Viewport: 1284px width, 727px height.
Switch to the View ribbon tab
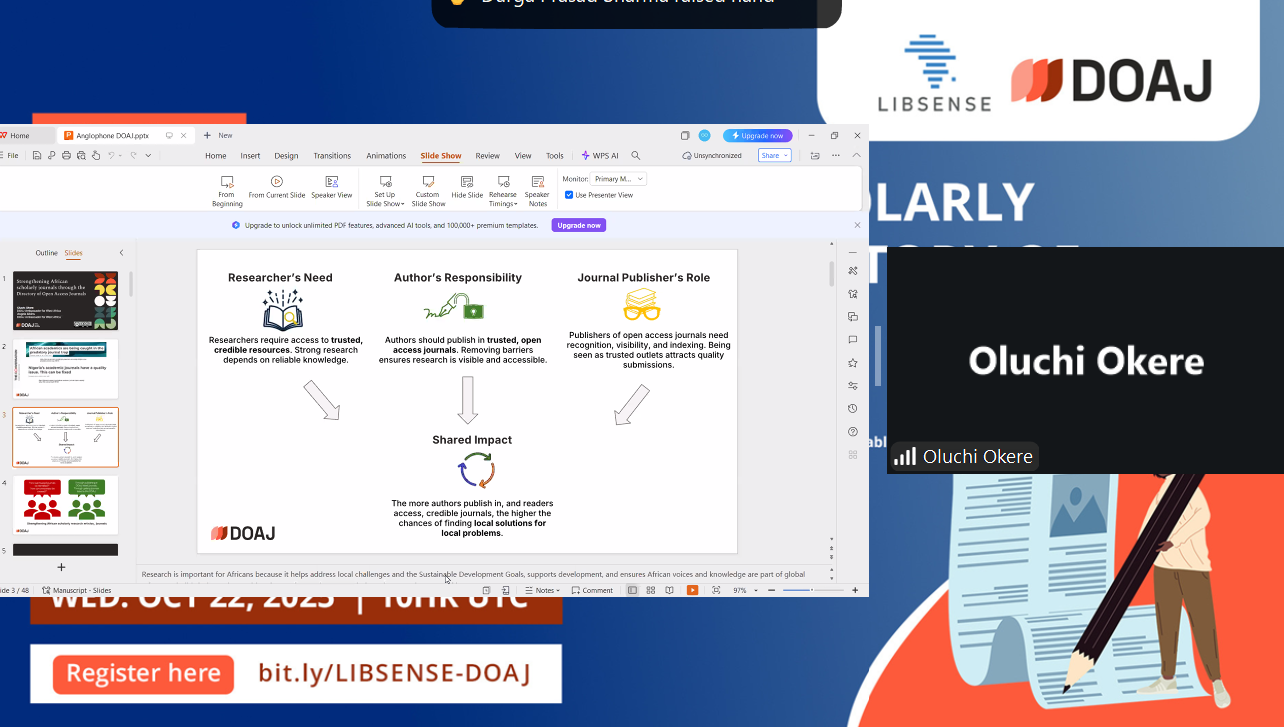523,156
